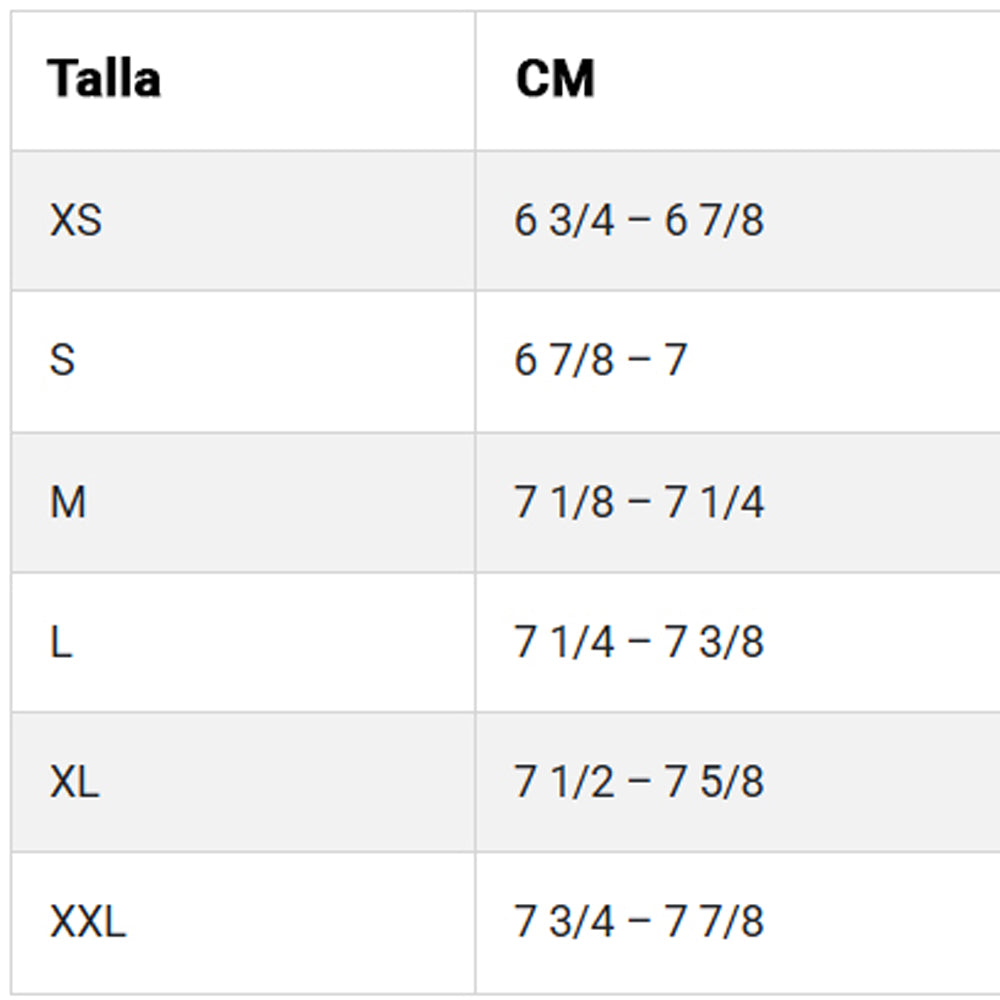Click the 7 3/8 value in L row

(x=714, y=641)
